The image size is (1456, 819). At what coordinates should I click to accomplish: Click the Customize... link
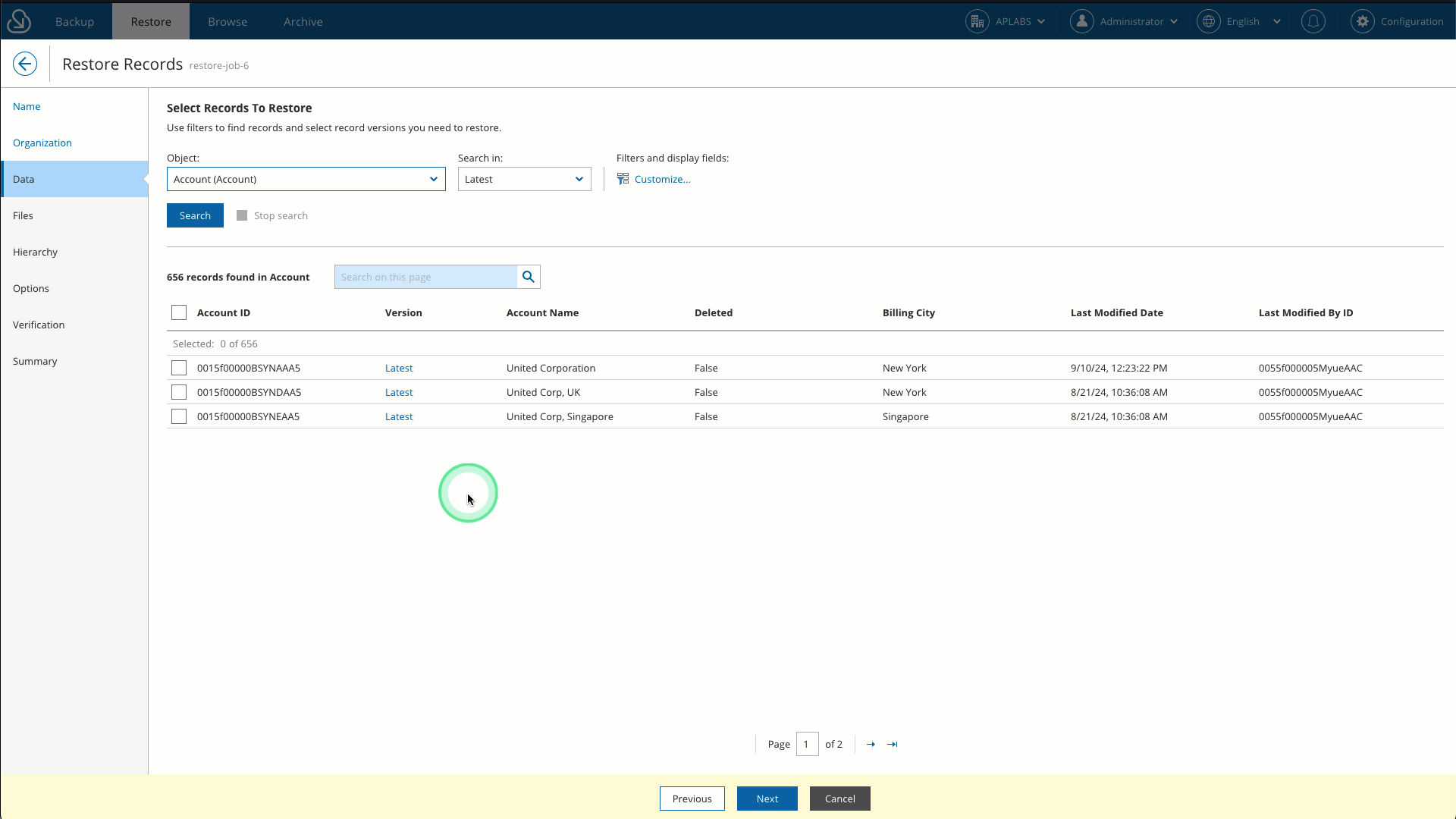(662, 179)
